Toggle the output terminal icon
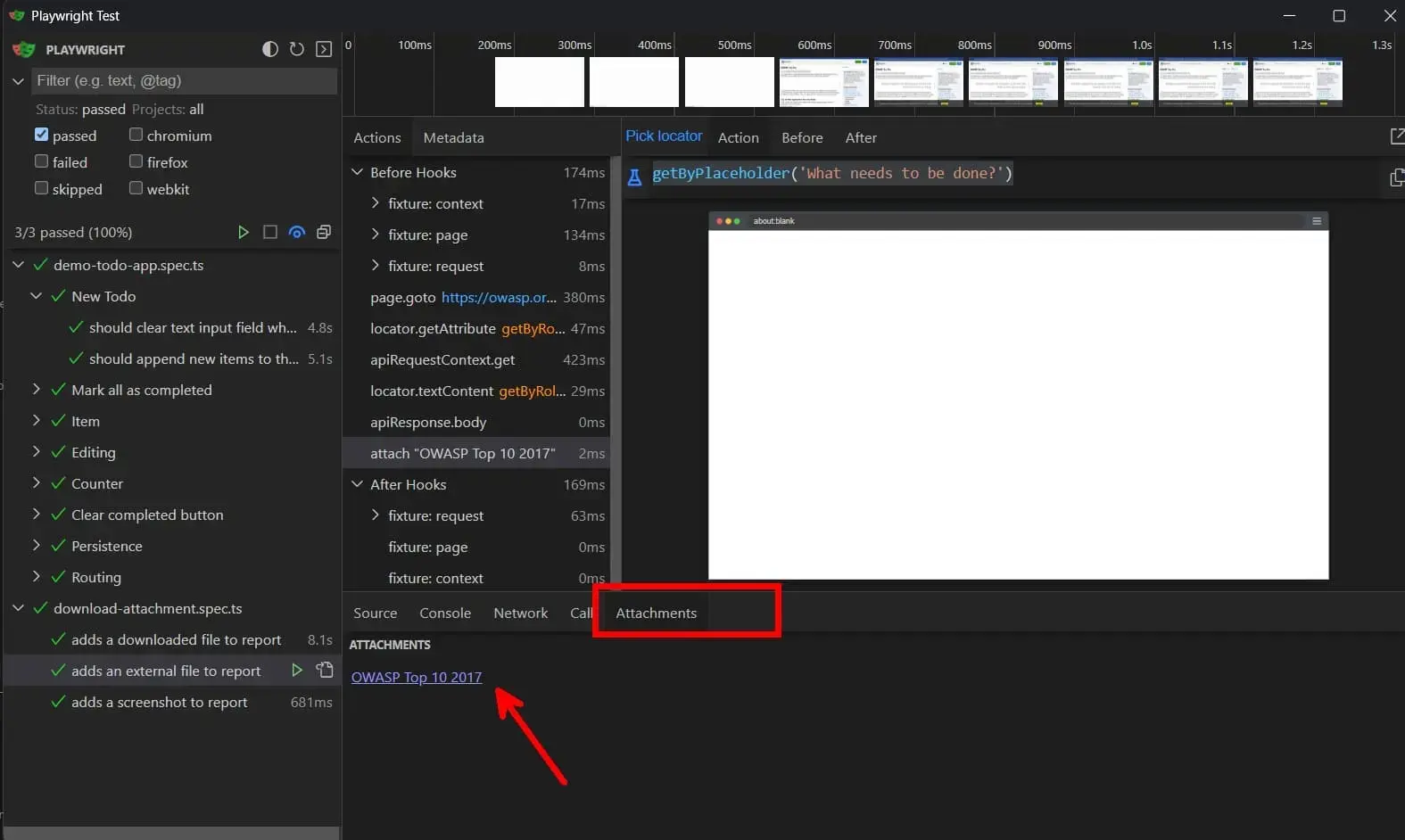1405x840 pixels. pos(324,49)
